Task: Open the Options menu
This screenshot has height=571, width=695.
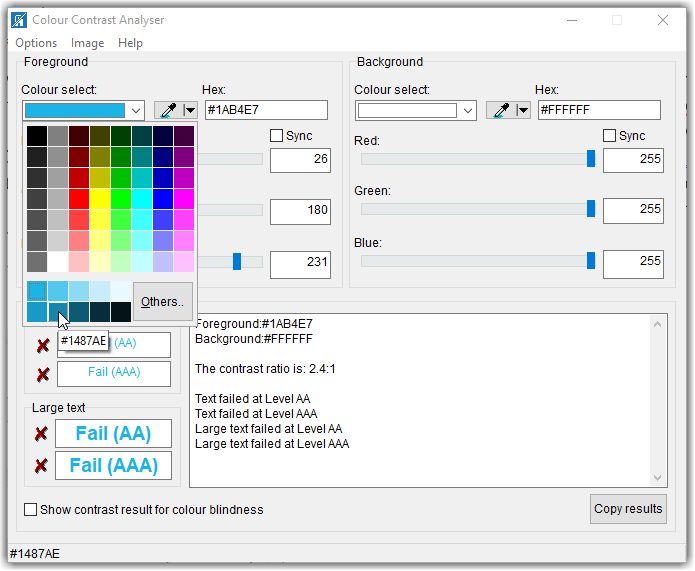Action: pos(36,43)
